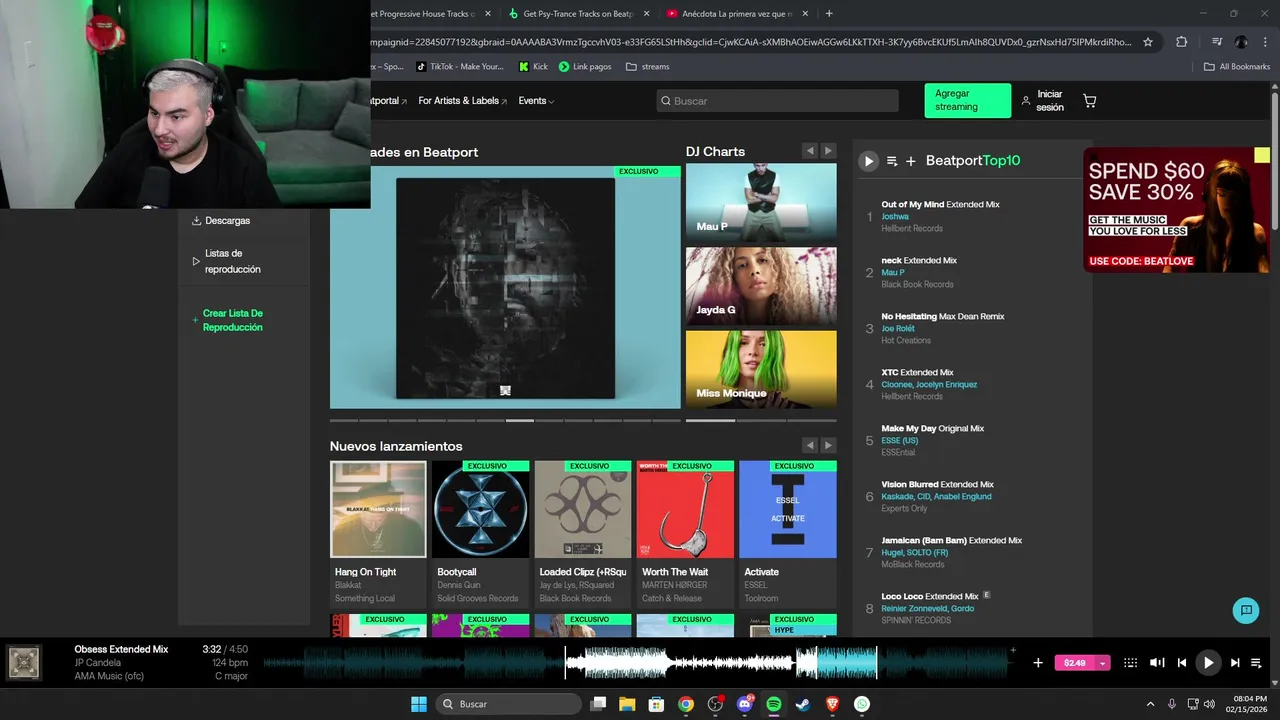
Task: Go to next Nuevos lanzamientos page
Action: (x=828, y=445)
